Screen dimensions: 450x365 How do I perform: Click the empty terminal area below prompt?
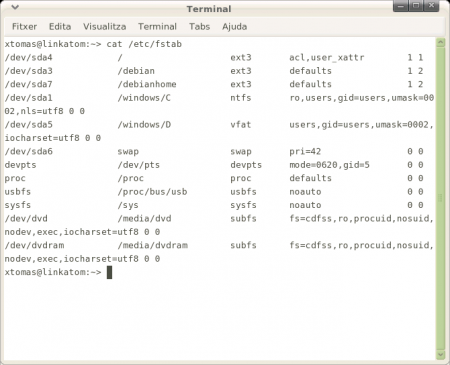click(220, 318)
